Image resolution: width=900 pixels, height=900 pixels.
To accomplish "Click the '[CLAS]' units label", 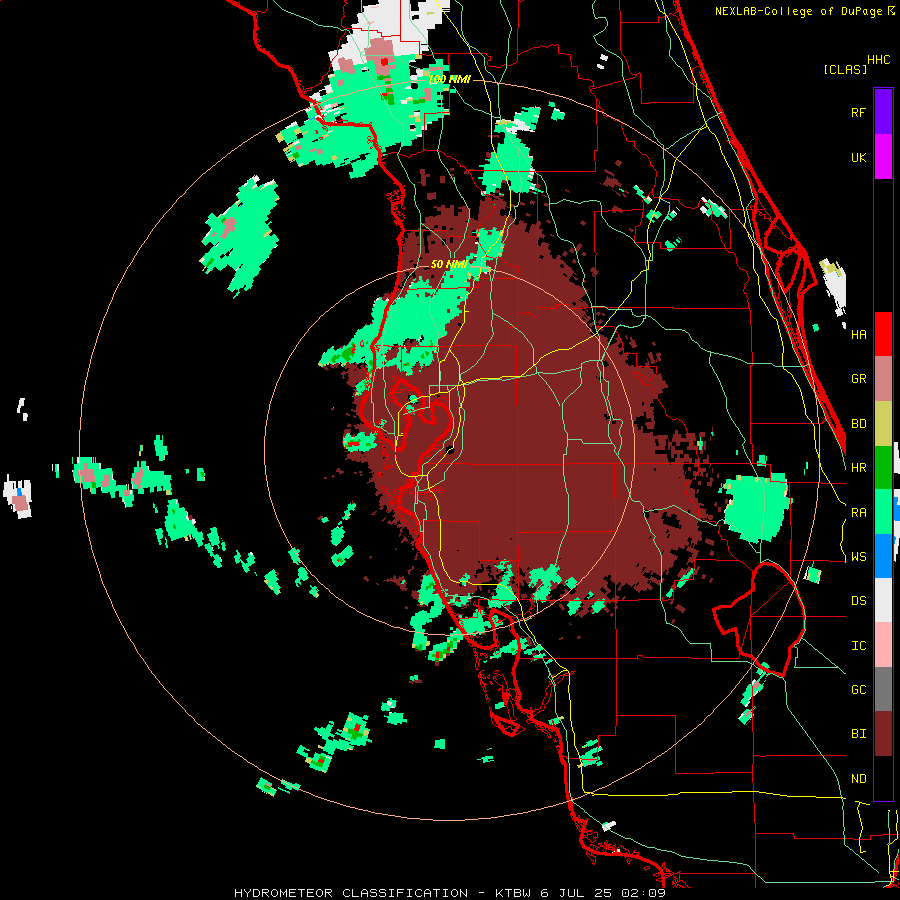I will [845, 69].
